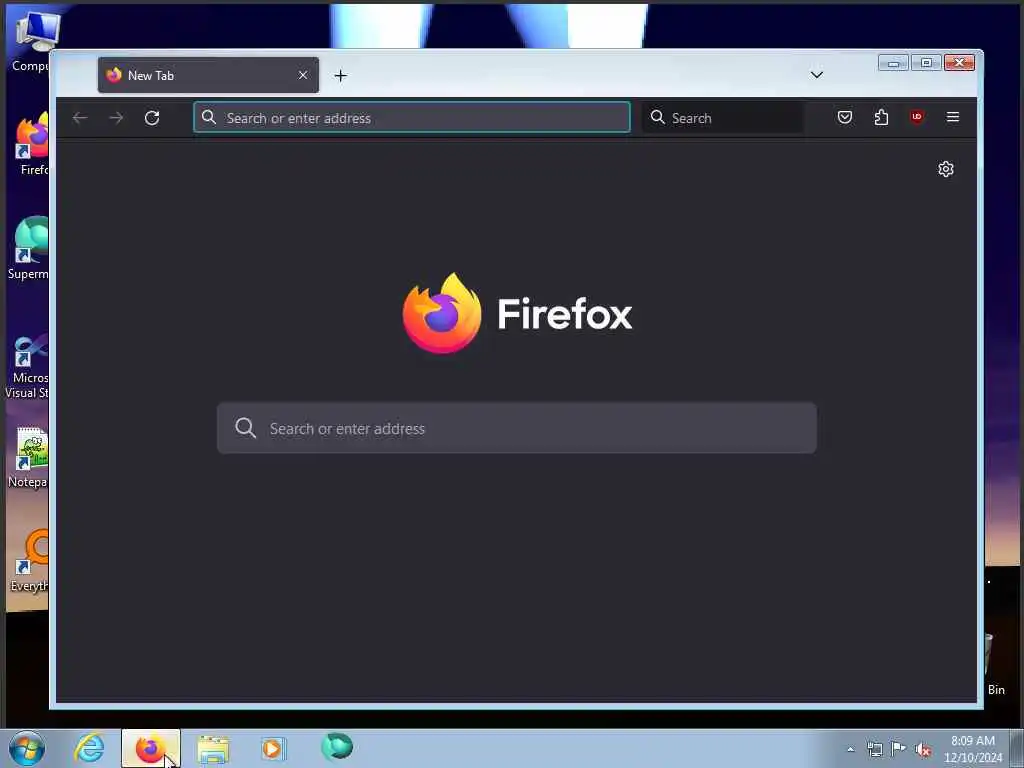Open Action Center flag icon
The height and width of the screenshot is (768, 1024).
(899, 749)
